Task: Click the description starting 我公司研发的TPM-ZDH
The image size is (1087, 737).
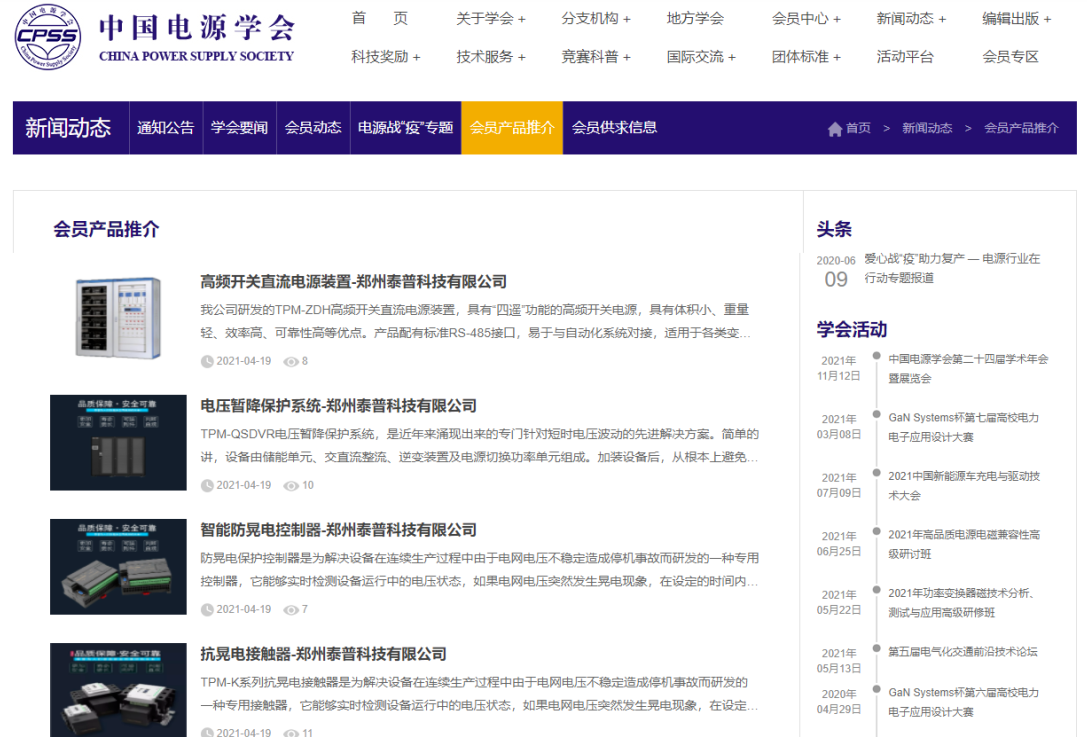Action: pyautogui.click(x=476, y=321)
